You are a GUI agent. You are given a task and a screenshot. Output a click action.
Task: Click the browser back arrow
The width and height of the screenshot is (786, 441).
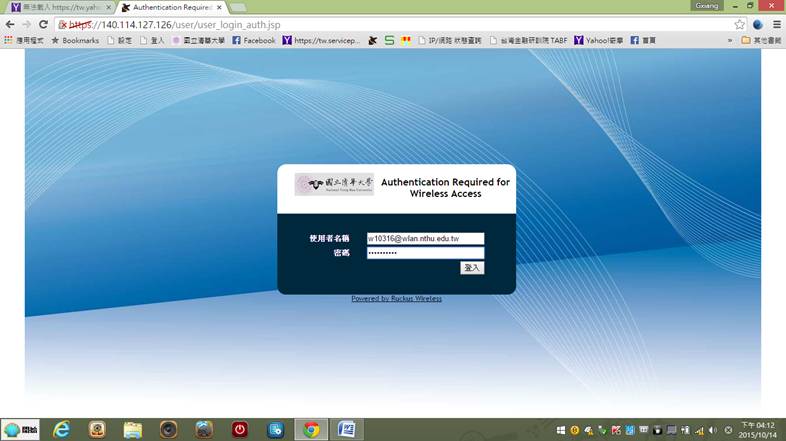10,24
